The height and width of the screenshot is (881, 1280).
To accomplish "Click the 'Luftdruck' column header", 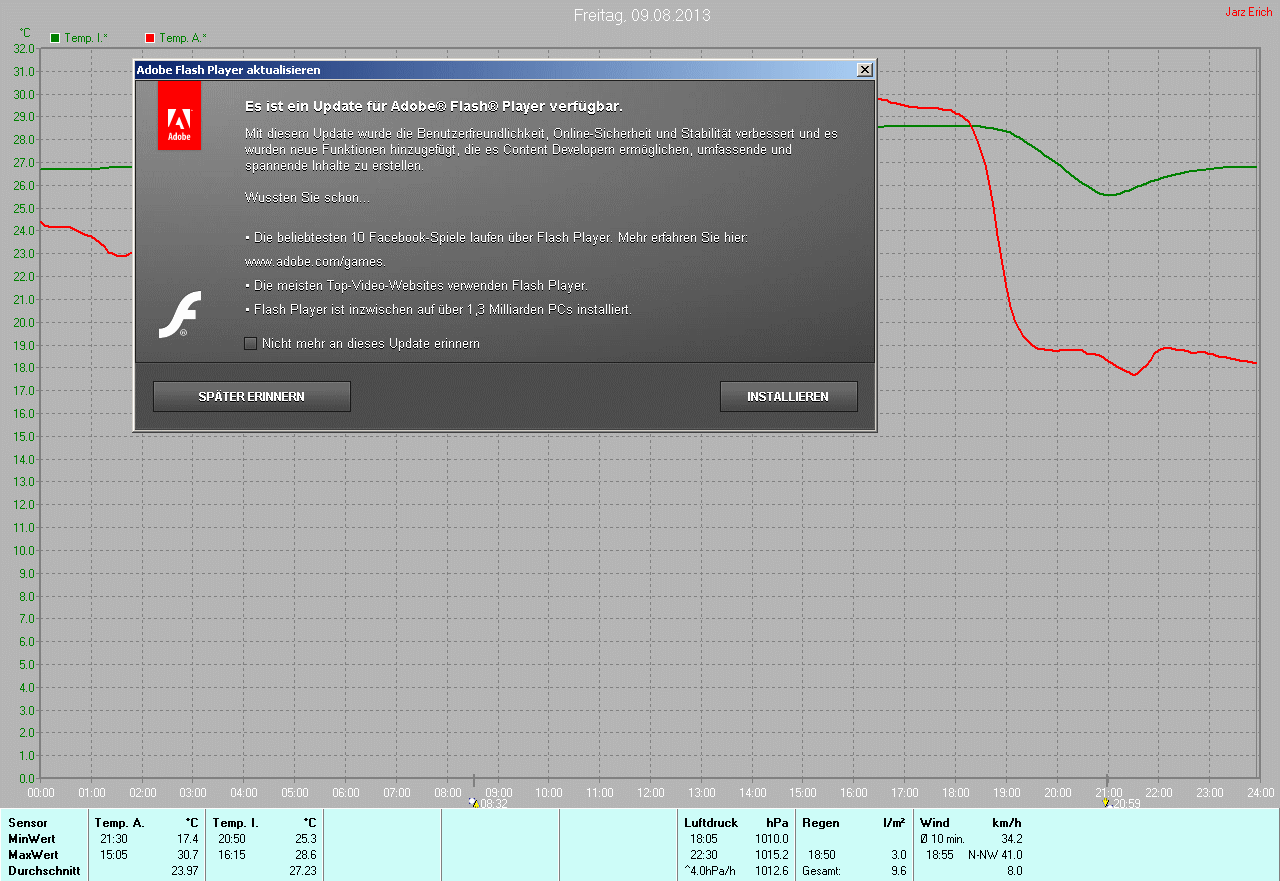I will click(710, 823).
